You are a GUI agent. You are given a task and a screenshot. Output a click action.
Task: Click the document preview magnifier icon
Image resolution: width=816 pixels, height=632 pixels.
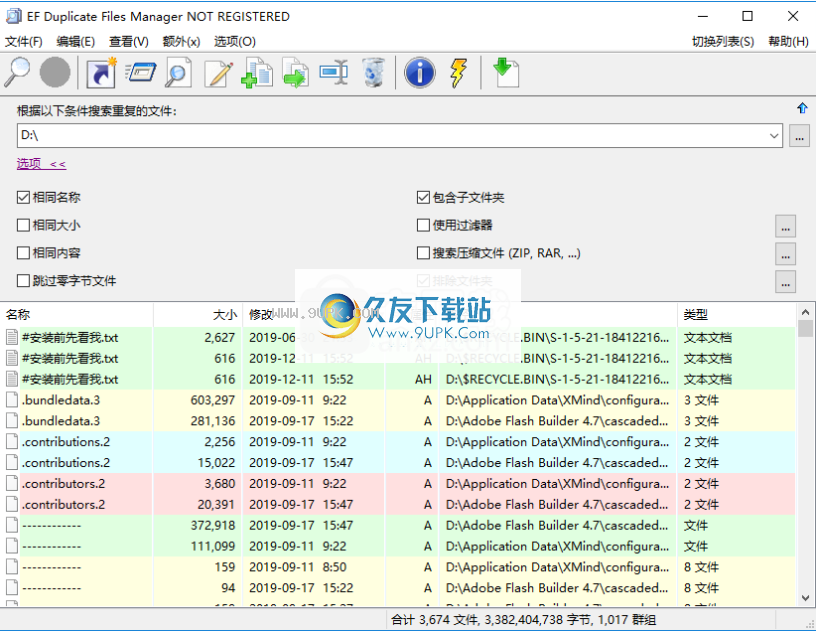tap(178, 72)
